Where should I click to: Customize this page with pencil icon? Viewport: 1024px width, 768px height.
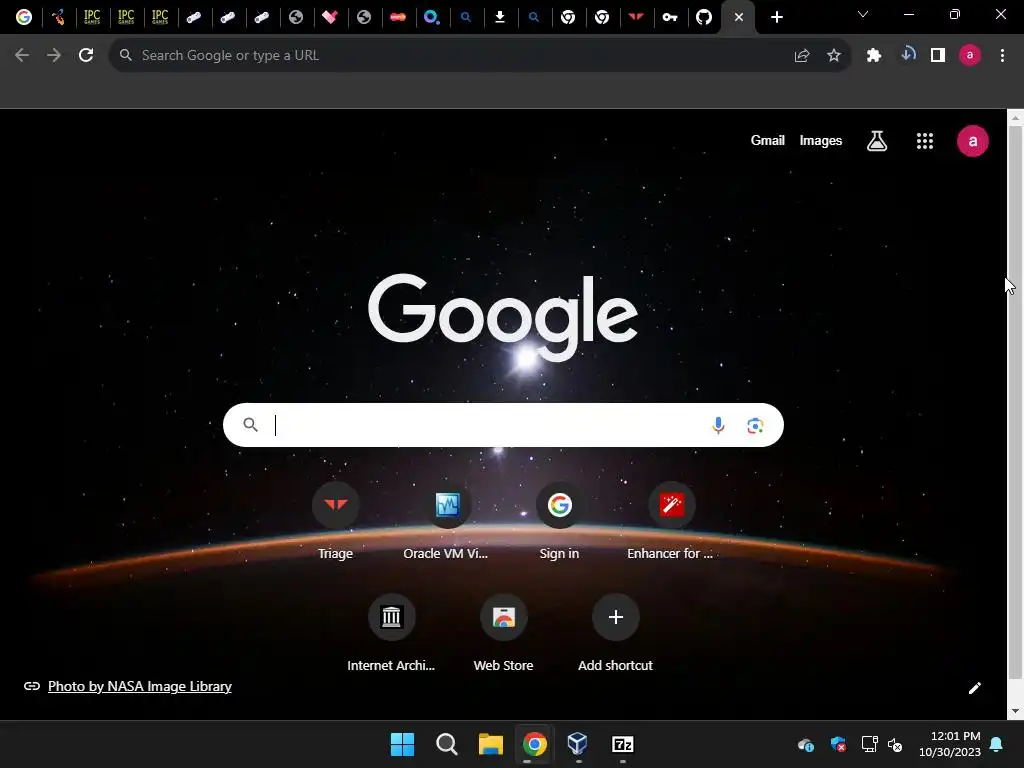pos(974,688)
